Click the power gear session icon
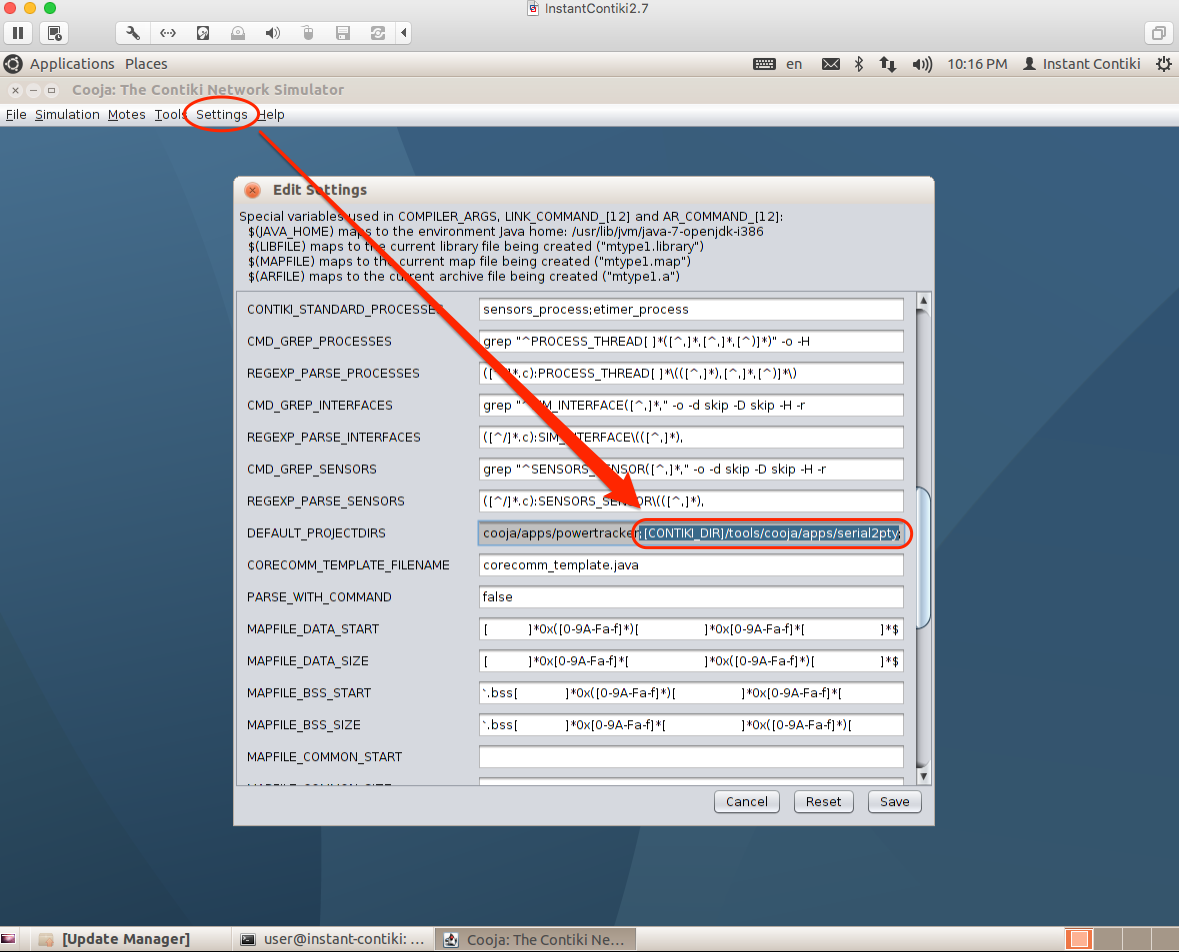The height and width of the screenshot is (952, 1179). [x=1163, y=64]
